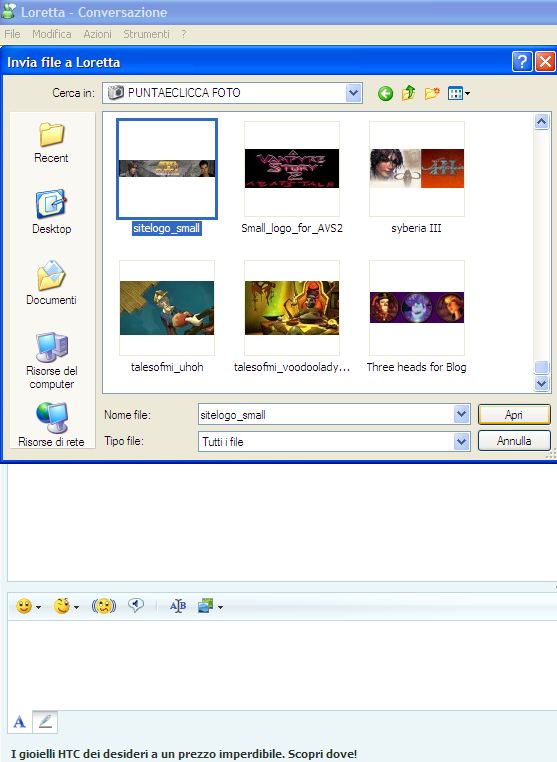Open the ? help menu
The width and height of the screenshot is (557, 762).
(184, 34)
